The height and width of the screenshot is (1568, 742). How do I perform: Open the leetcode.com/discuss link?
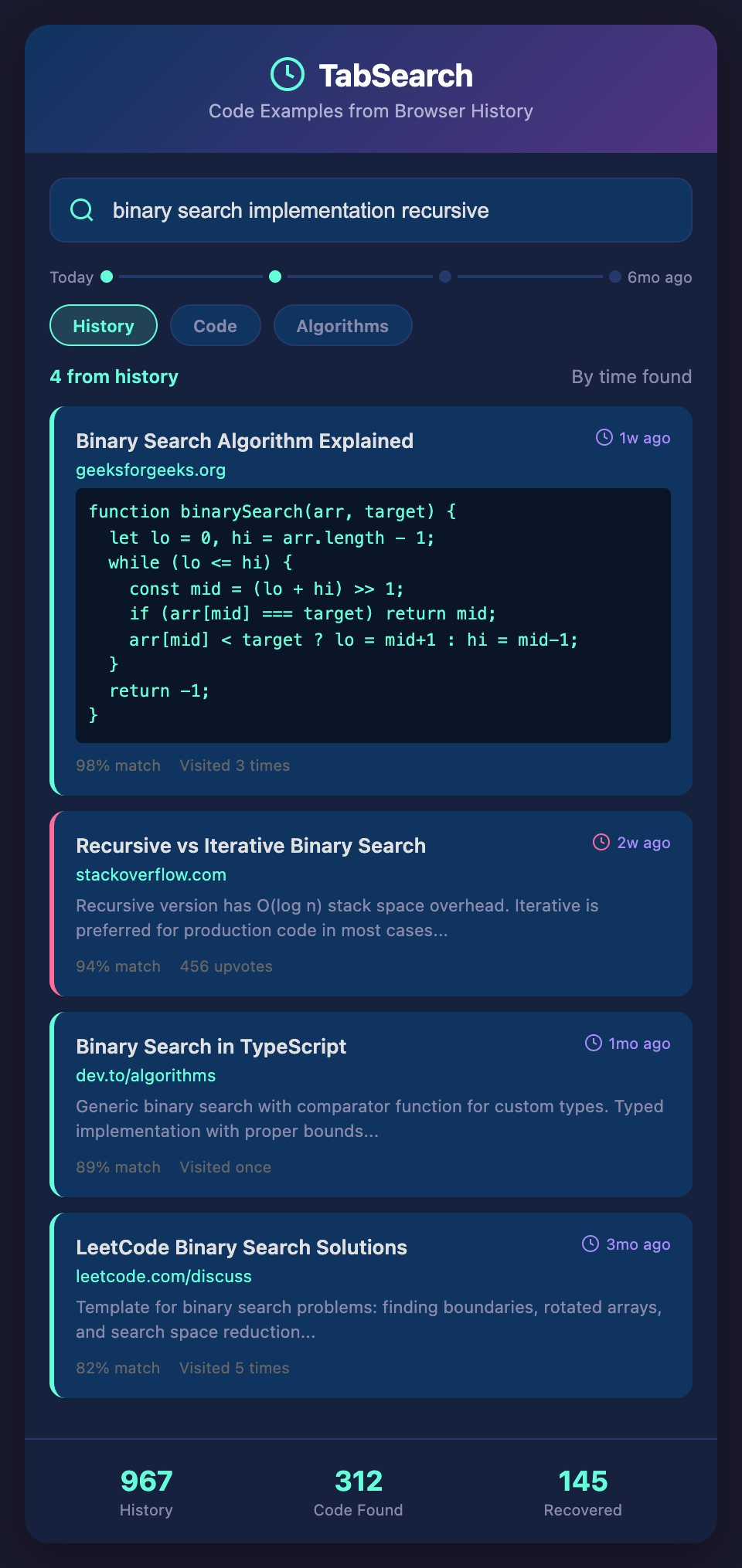point(164,1277)
